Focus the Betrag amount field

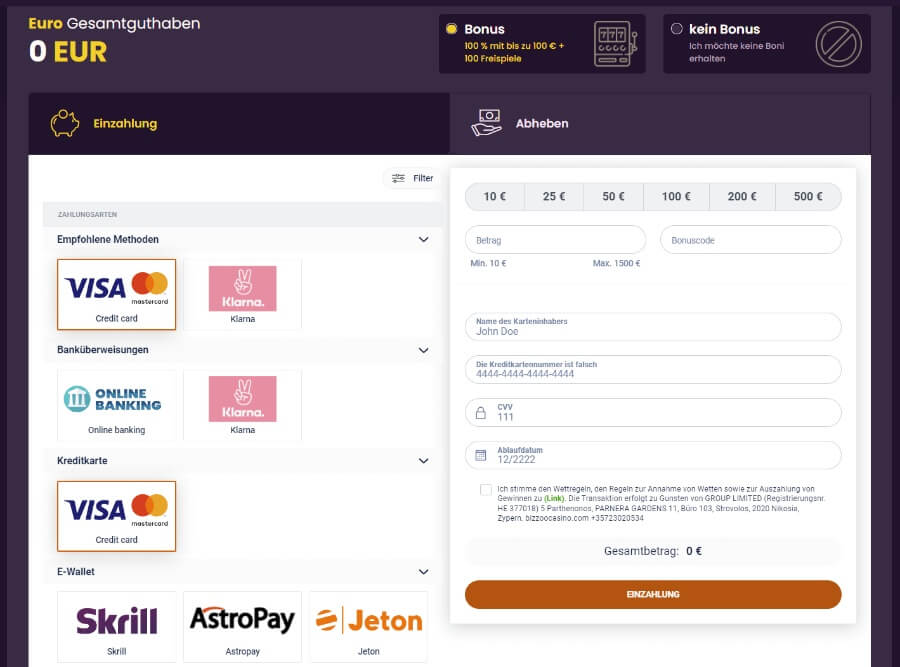coord(555,240)
